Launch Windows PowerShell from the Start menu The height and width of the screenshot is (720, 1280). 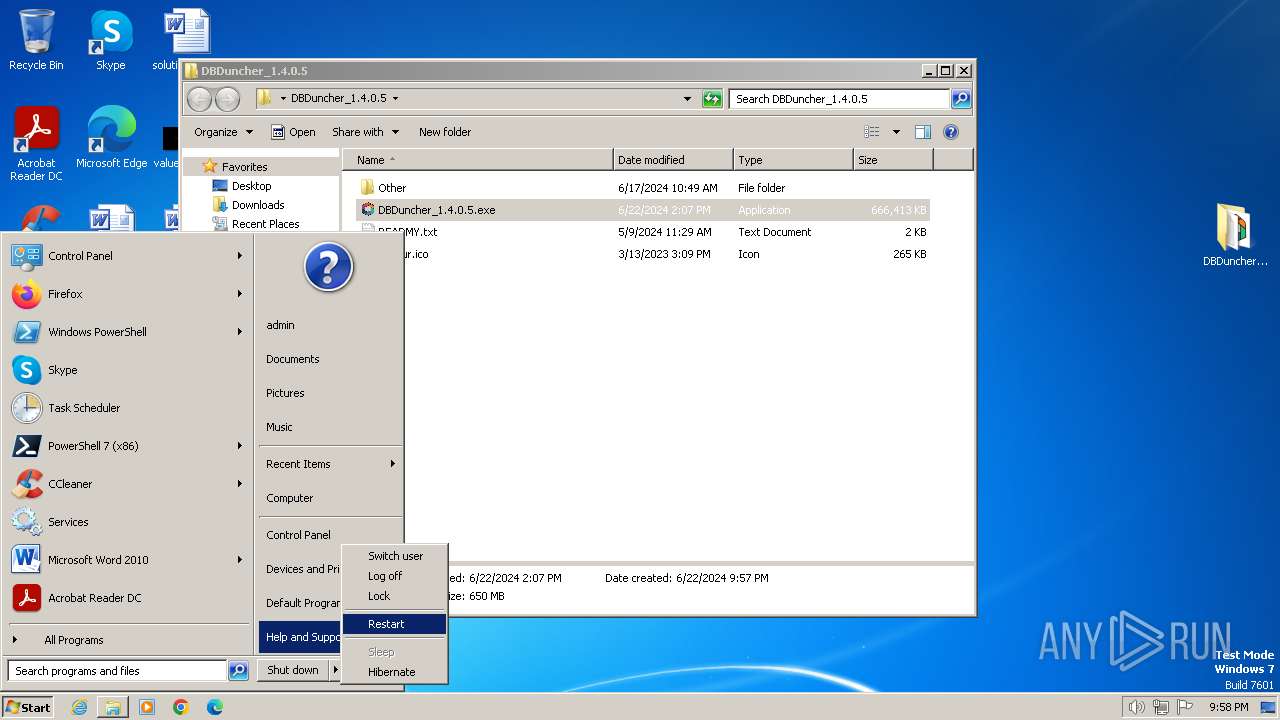point(127,332)
